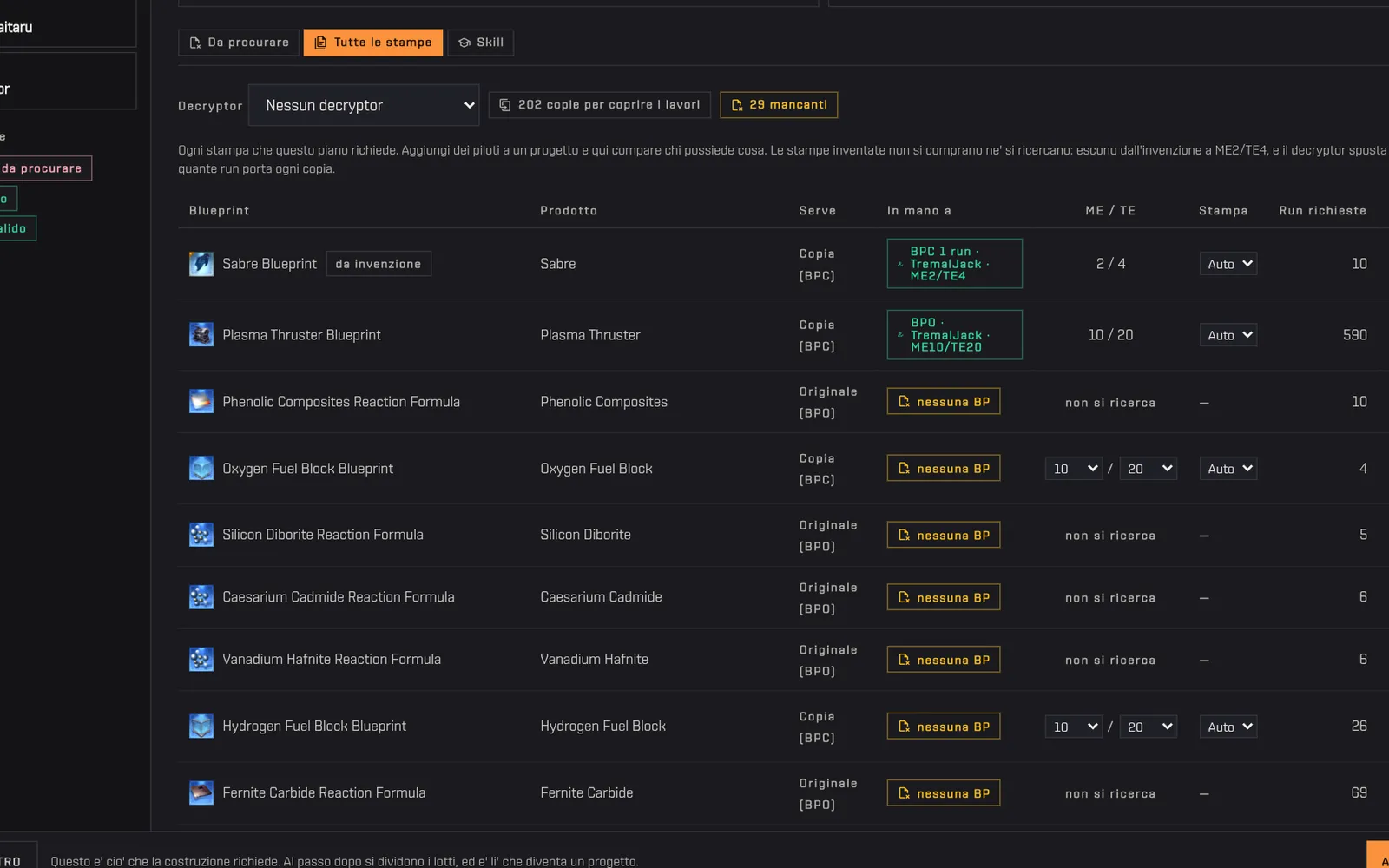Image resolution: width=1389 pixels, height=868 pixels.
Task: Open Stampa Auto dropdown for Plasma Thruster
Action: (x=1228, y=335)
